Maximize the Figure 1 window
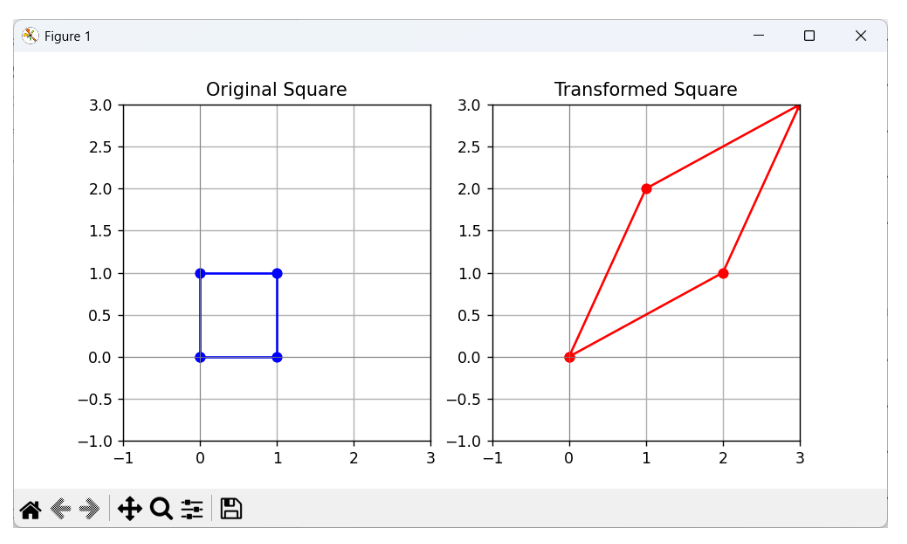Viewport: 907px width, 544px height. [809, 36]
